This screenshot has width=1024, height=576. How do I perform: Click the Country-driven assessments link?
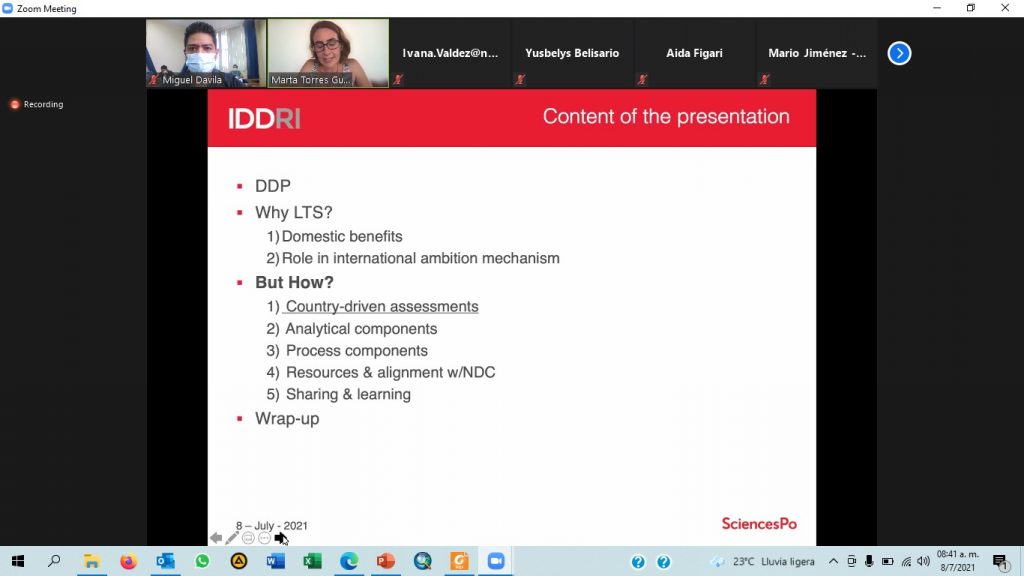point(381,307)
